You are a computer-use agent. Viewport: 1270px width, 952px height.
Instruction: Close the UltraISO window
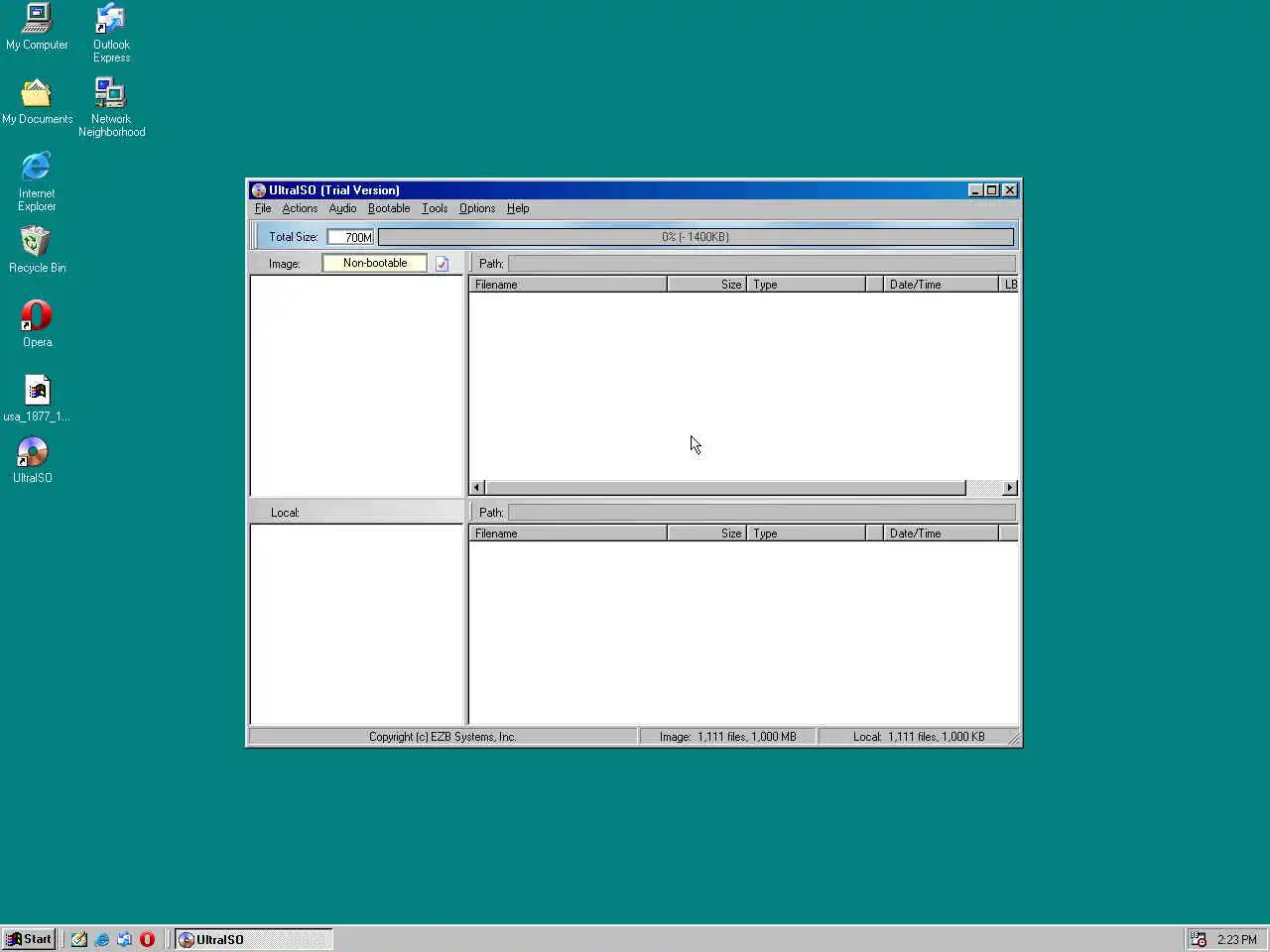pos(1010,190)
